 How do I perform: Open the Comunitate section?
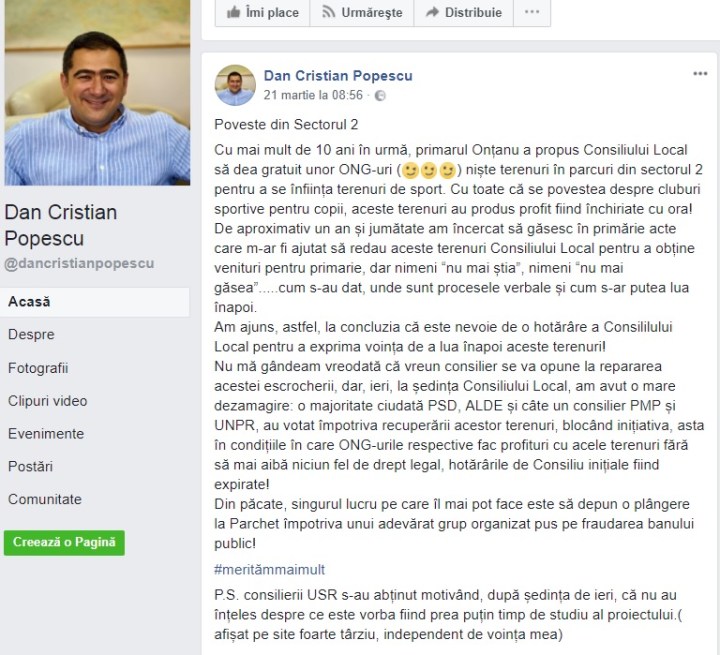[x=45, y=499]
